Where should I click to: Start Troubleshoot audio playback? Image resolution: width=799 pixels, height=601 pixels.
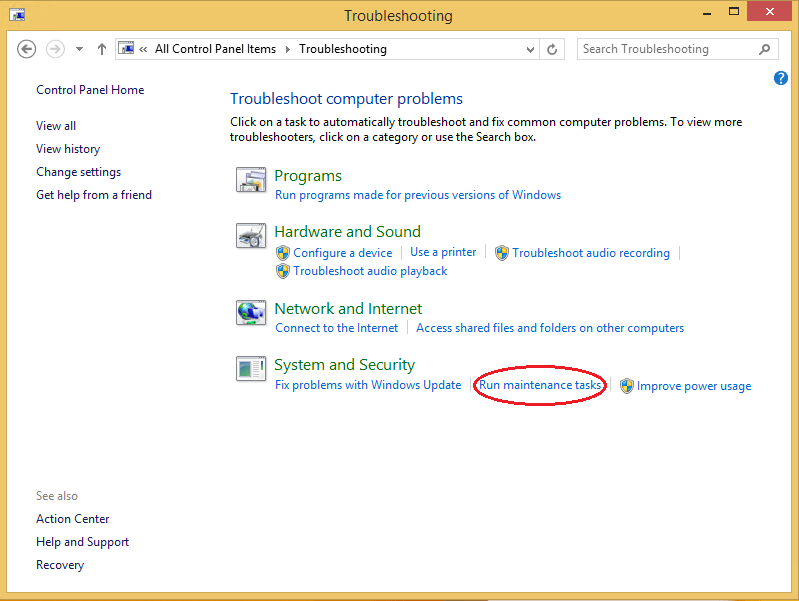[x=370, y=271]
